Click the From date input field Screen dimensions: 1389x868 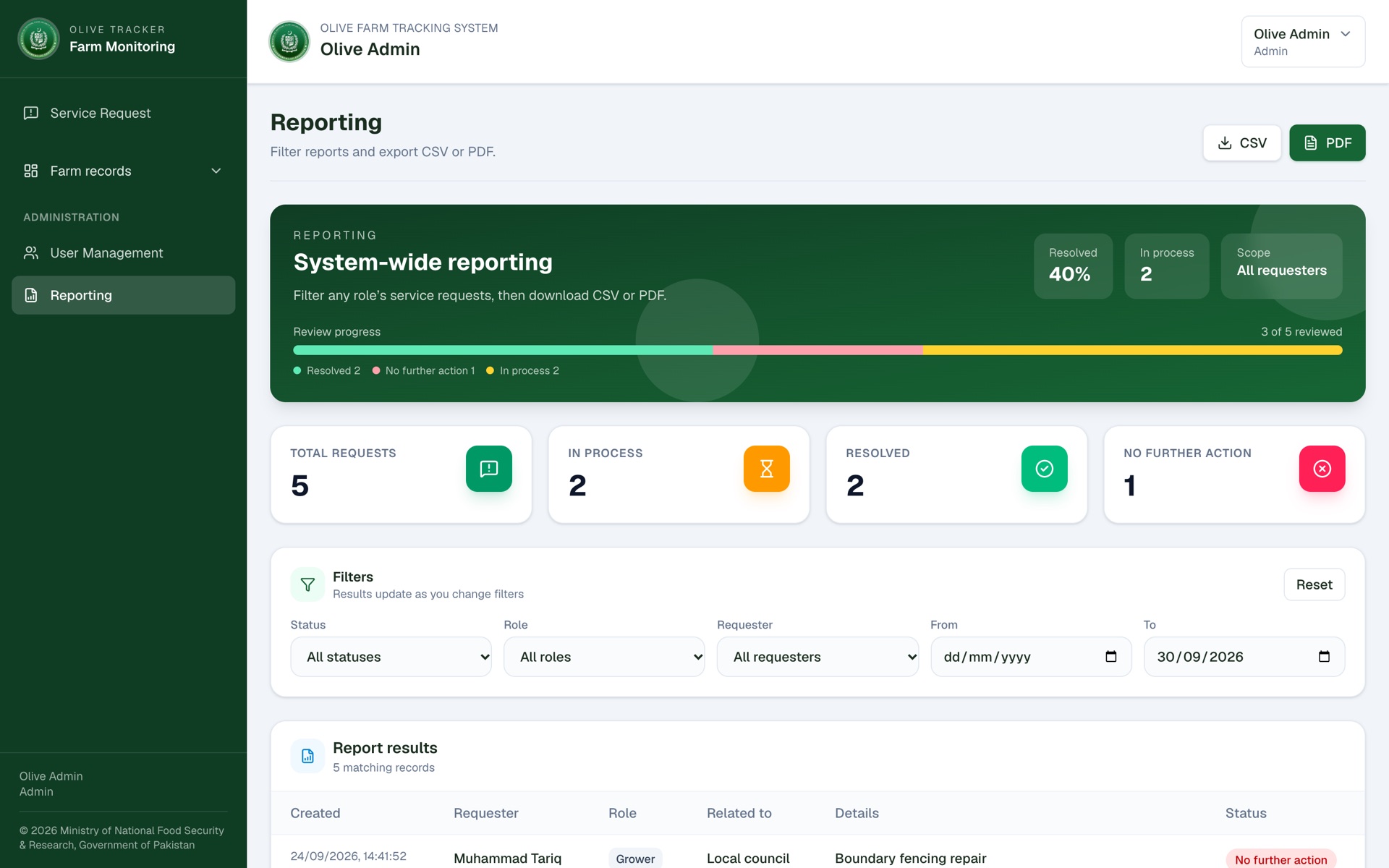[x=1030, y=657]
